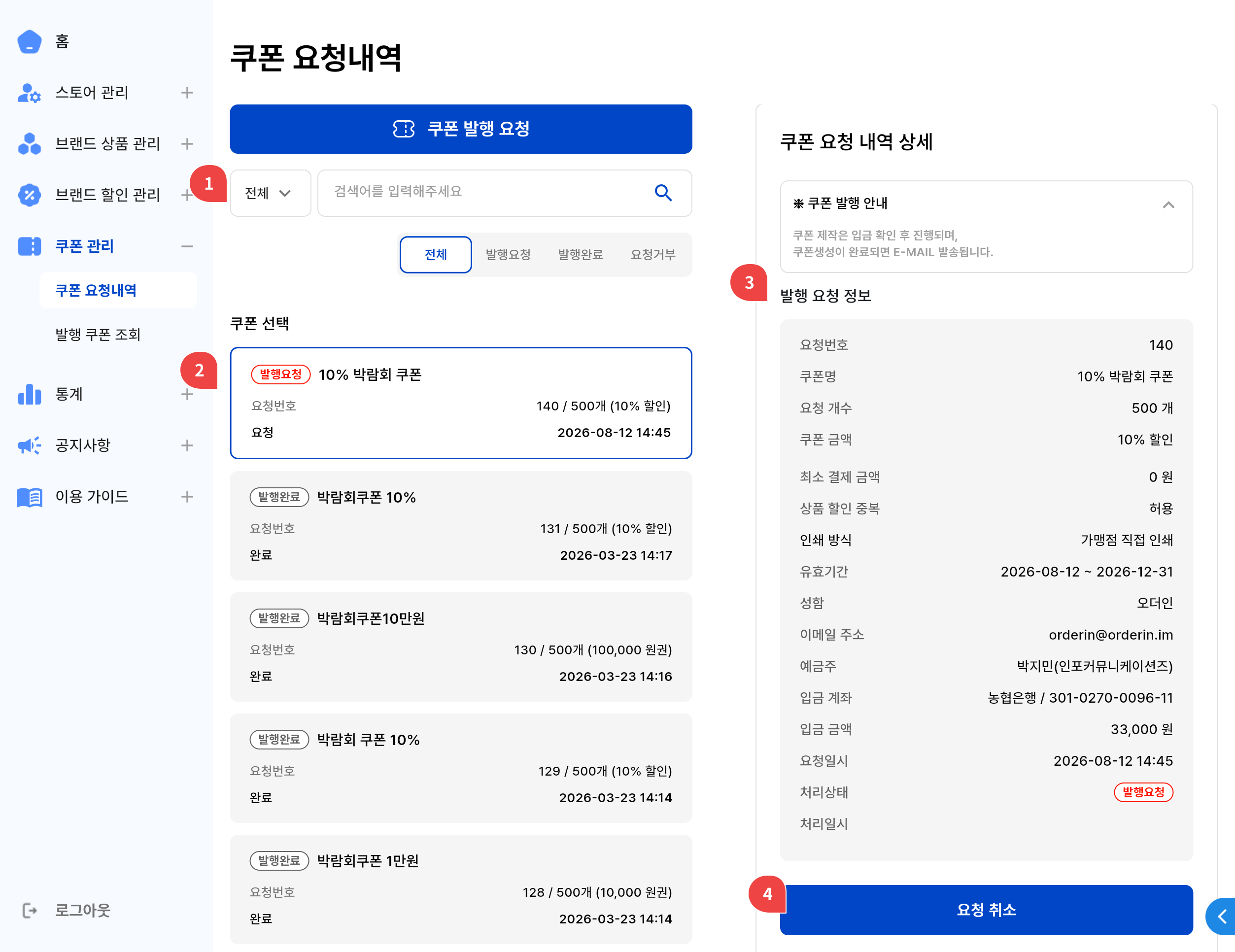The image size is (1235, 952).
Task: Click the 요청 취소 button
Action: tap(986, 910)
